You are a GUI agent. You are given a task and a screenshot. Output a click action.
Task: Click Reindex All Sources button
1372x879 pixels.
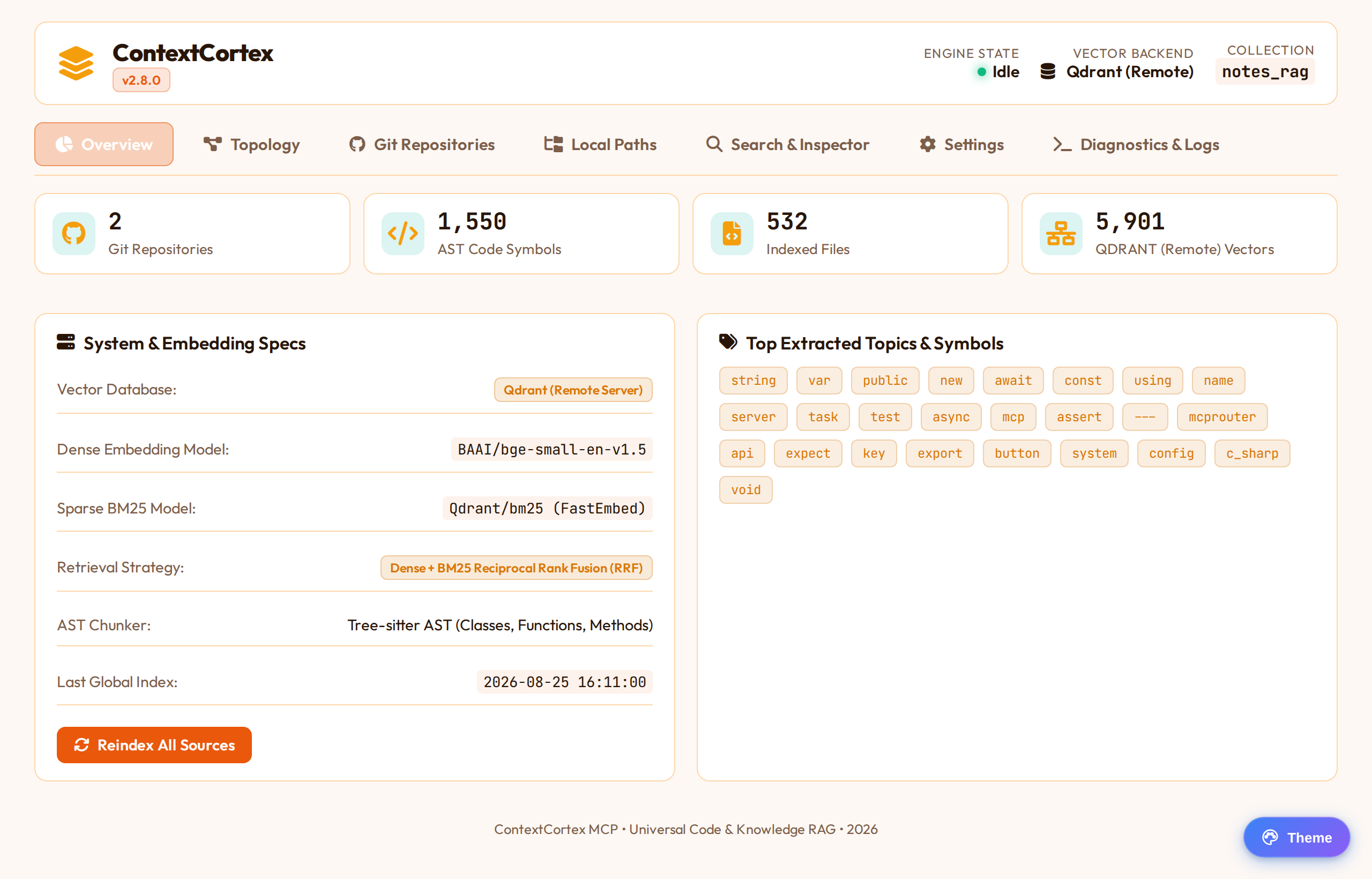pos(154,745)
